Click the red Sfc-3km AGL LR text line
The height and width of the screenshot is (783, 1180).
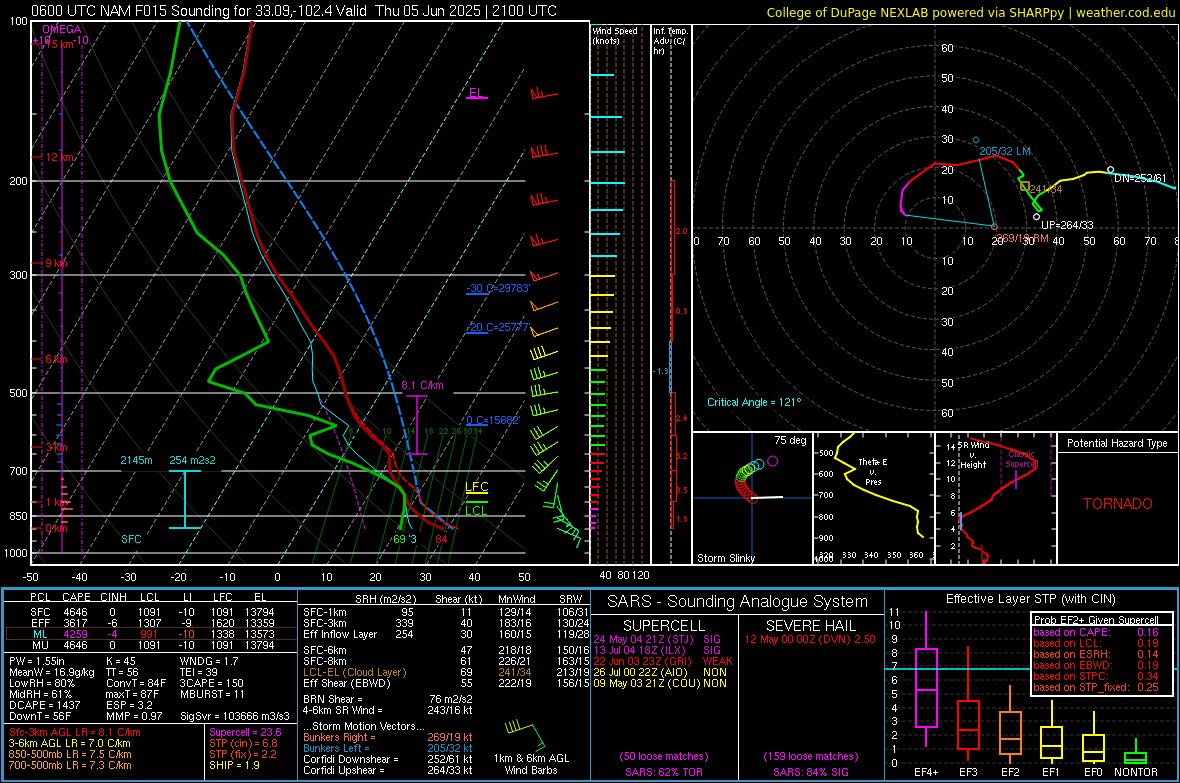(75, 732)
